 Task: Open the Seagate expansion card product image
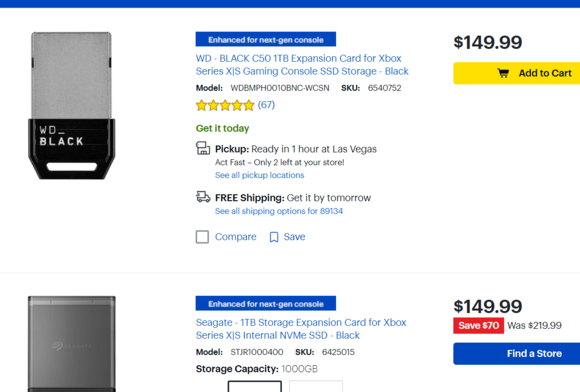click(x=72, y=344)
